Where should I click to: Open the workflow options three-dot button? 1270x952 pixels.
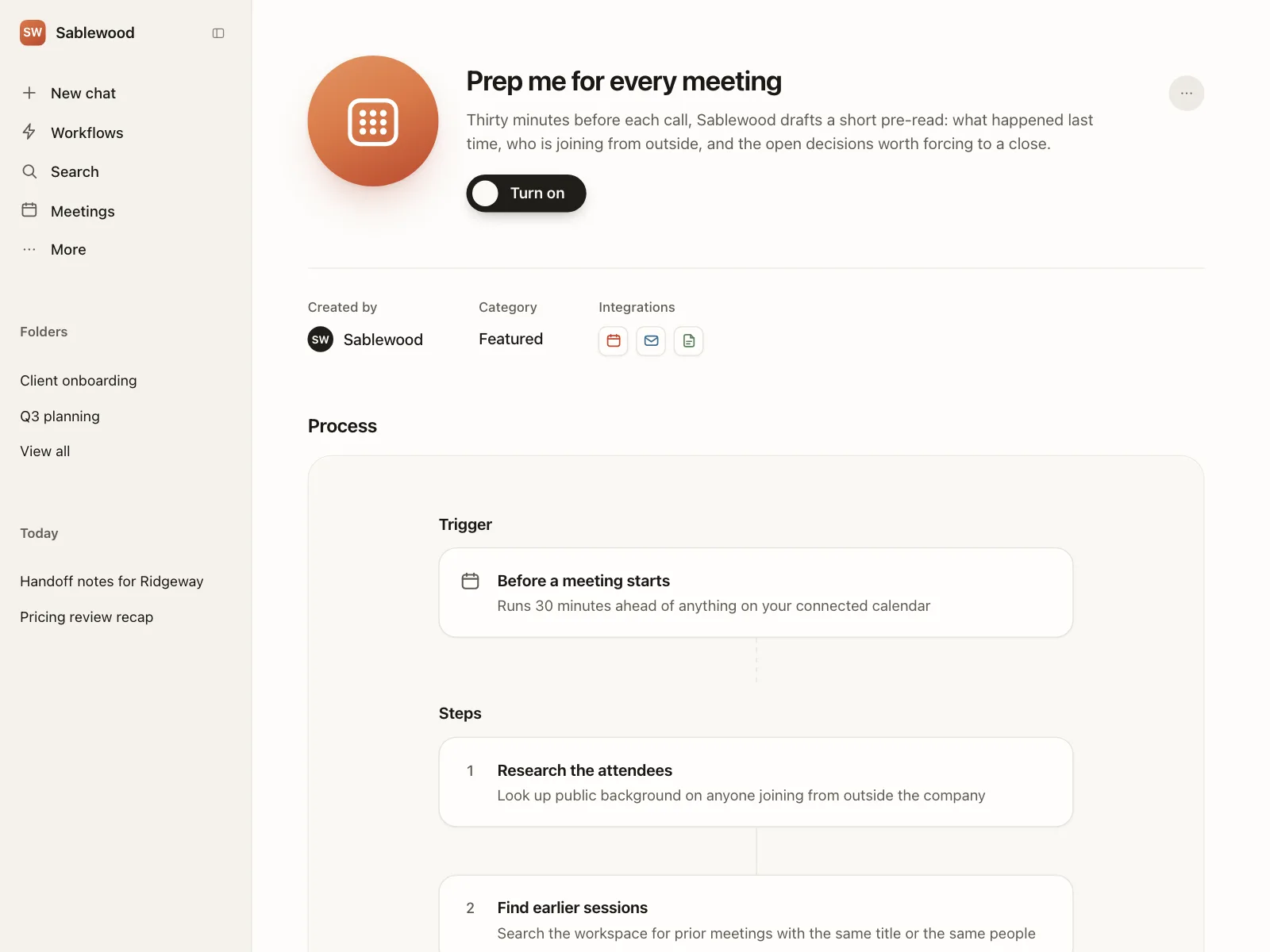[x=1186, y=94]
